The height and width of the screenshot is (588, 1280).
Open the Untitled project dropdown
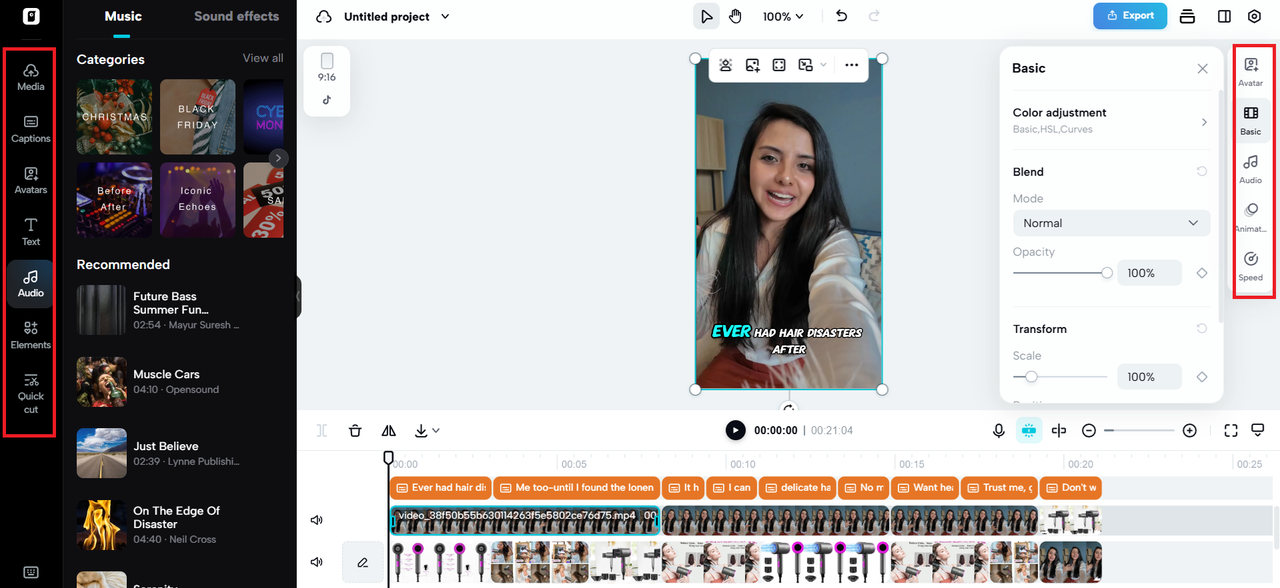[x=396, y=16]
